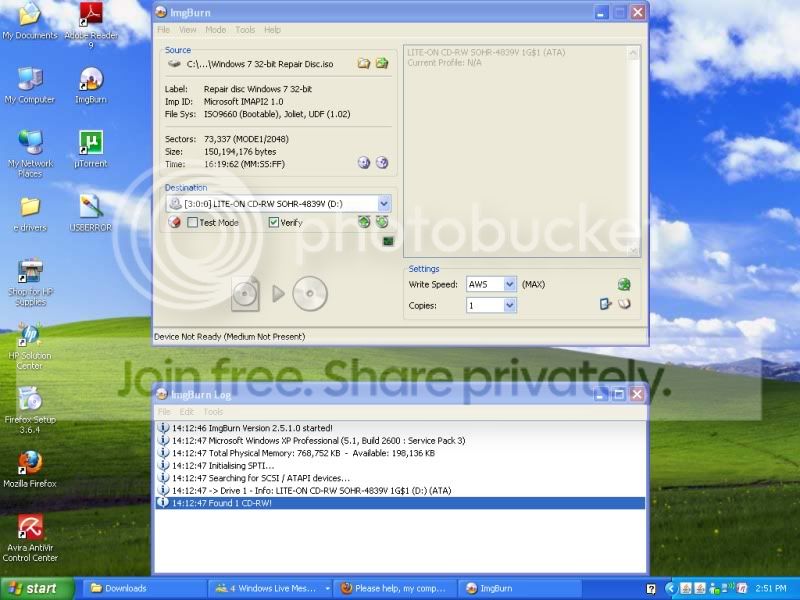Select Avira AntiVir Control Center icon
Viewport: 800px width, 600px height.
click(x=30, y=539)
